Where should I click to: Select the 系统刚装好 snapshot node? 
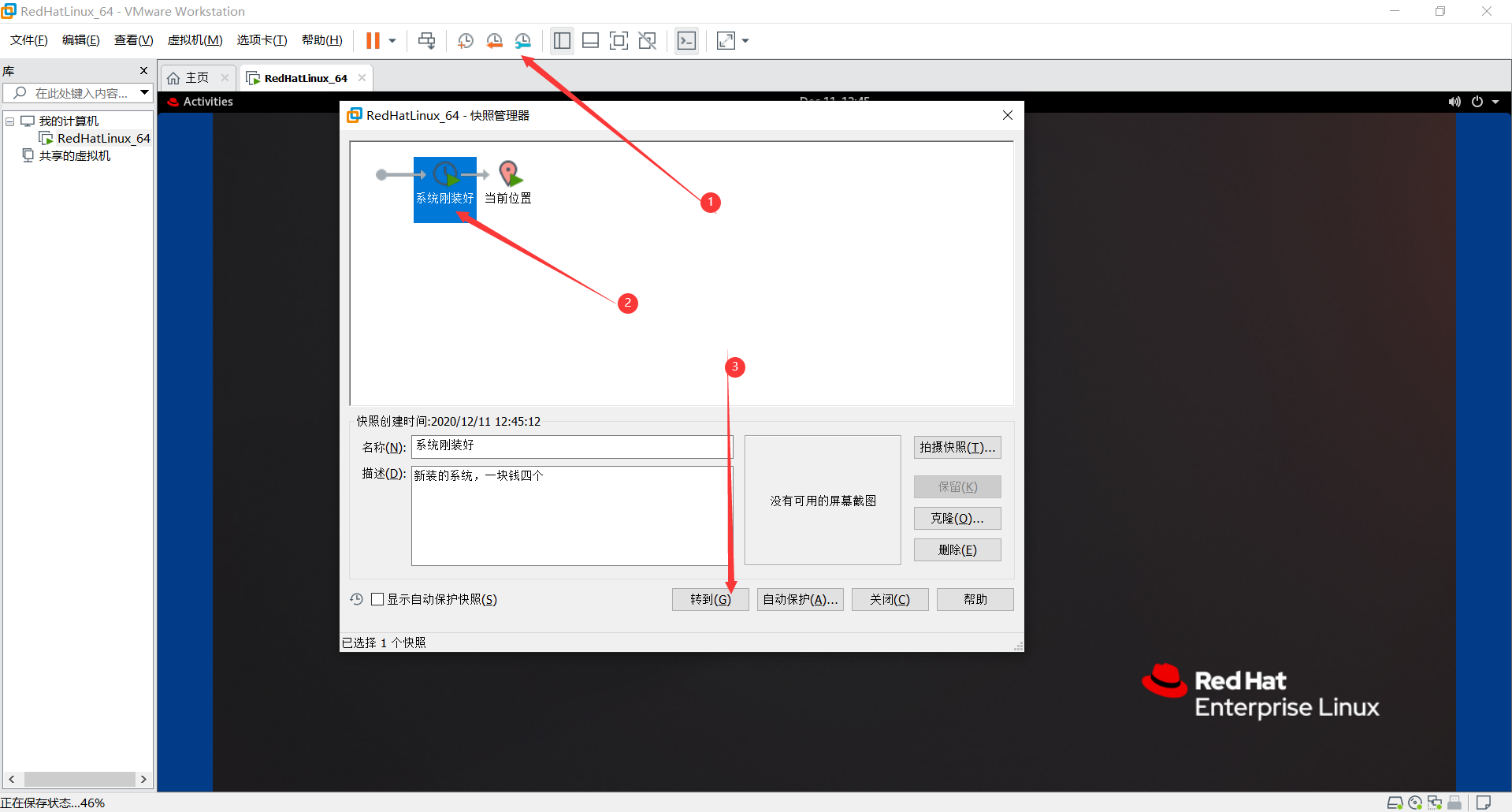tap(445, 189)
